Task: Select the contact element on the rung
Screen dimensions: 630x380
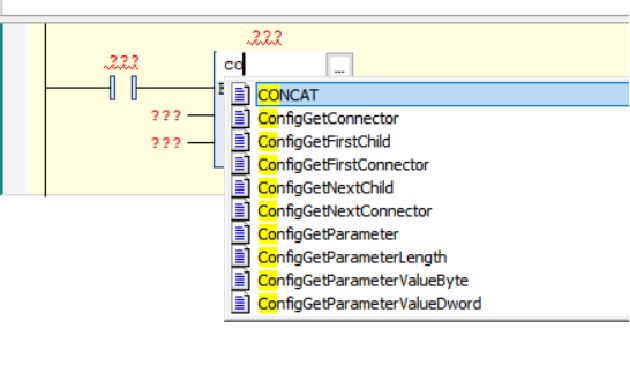Action: point(123,88)
